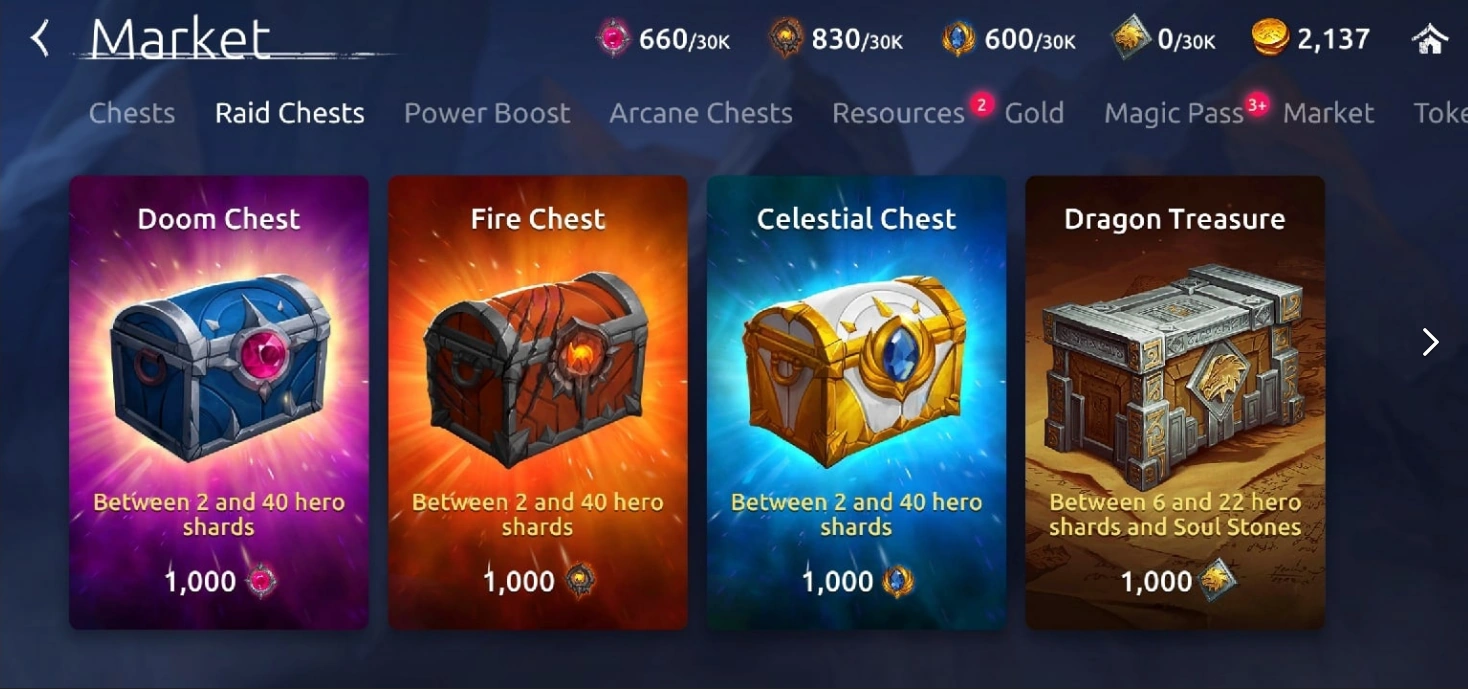Show more chests with right arrow
1468x689 pixels.
point(1430,343)
